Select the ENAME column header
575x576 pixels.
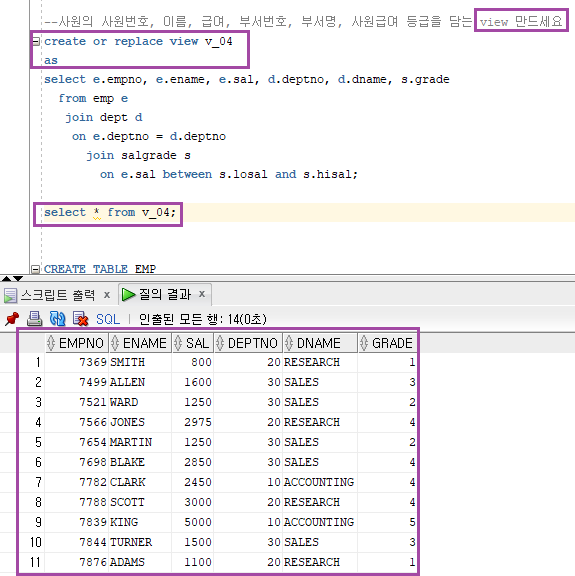[140, 343]
